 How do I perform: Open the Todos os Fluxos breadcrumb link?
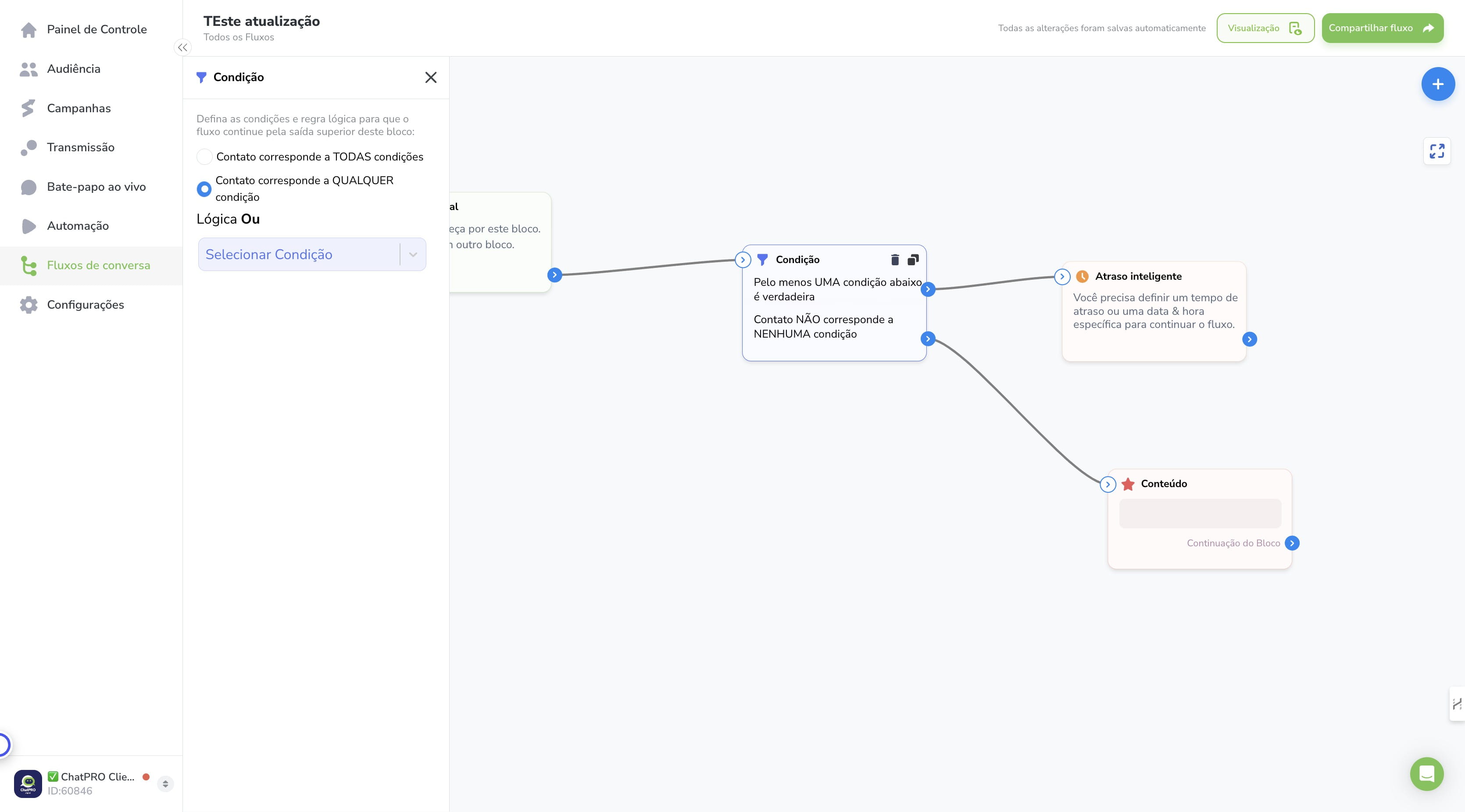point(239,37)
